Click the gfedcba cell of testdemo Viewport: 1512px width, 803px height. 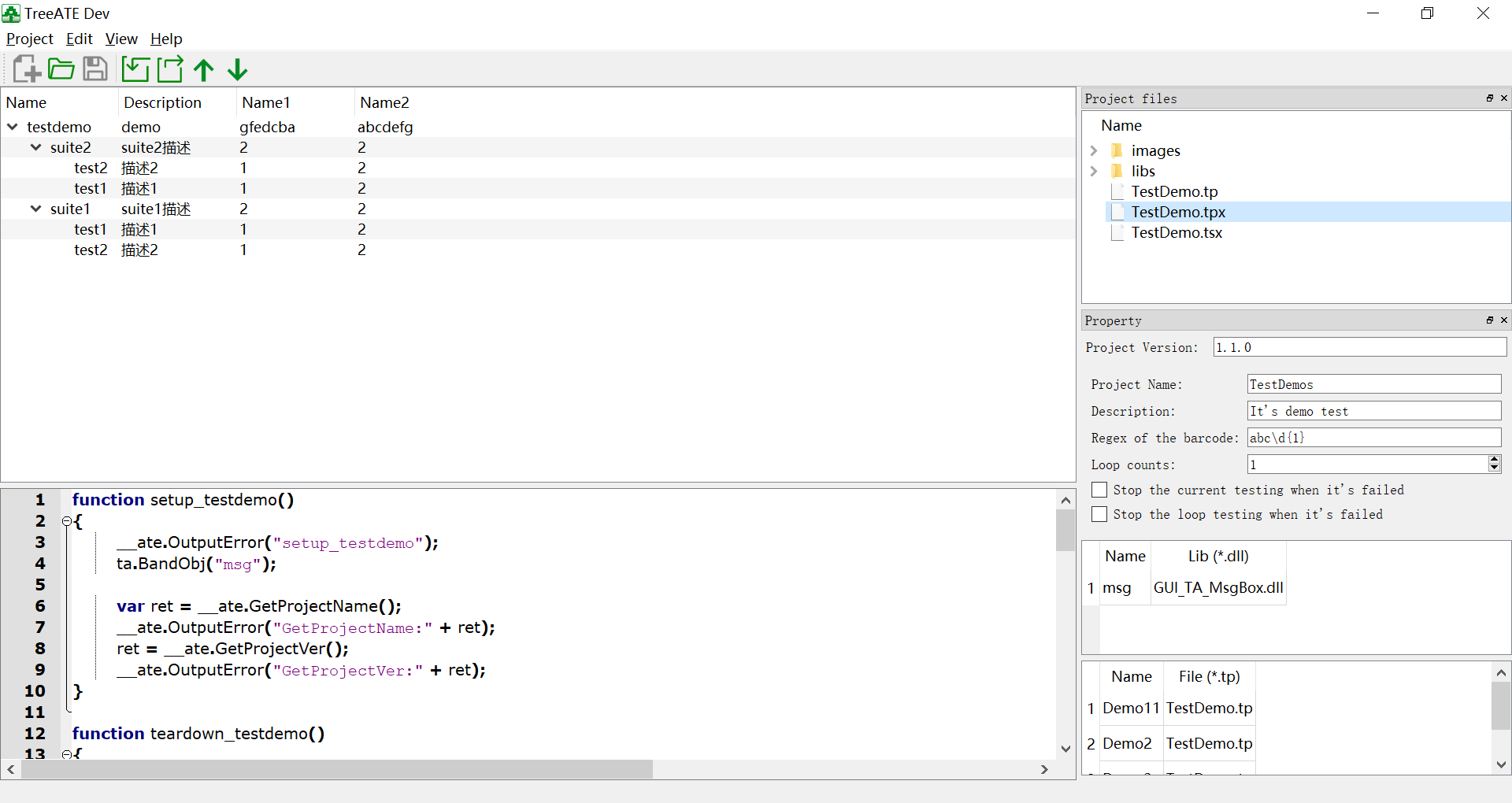pyautogui.click(x=267, y=127)
